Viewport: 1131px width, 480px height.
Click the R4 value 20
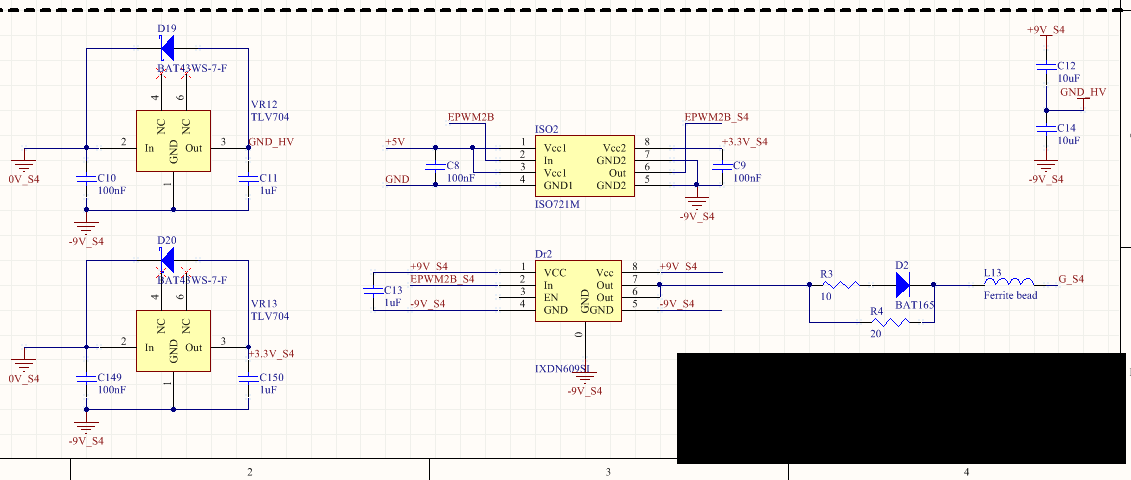(x=876, y=333)
